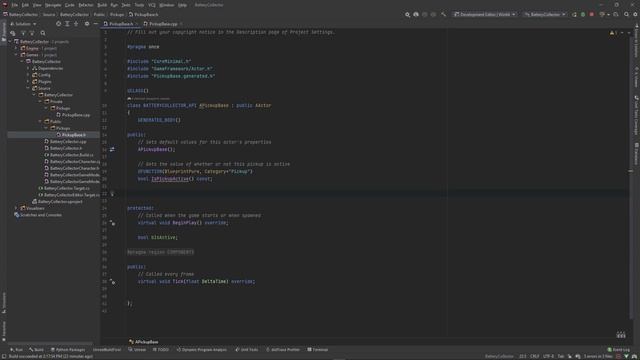Select PickupBase.cpp in the solution tree
Viewport: 640px width, 360px height.
(x=76, y=115)
